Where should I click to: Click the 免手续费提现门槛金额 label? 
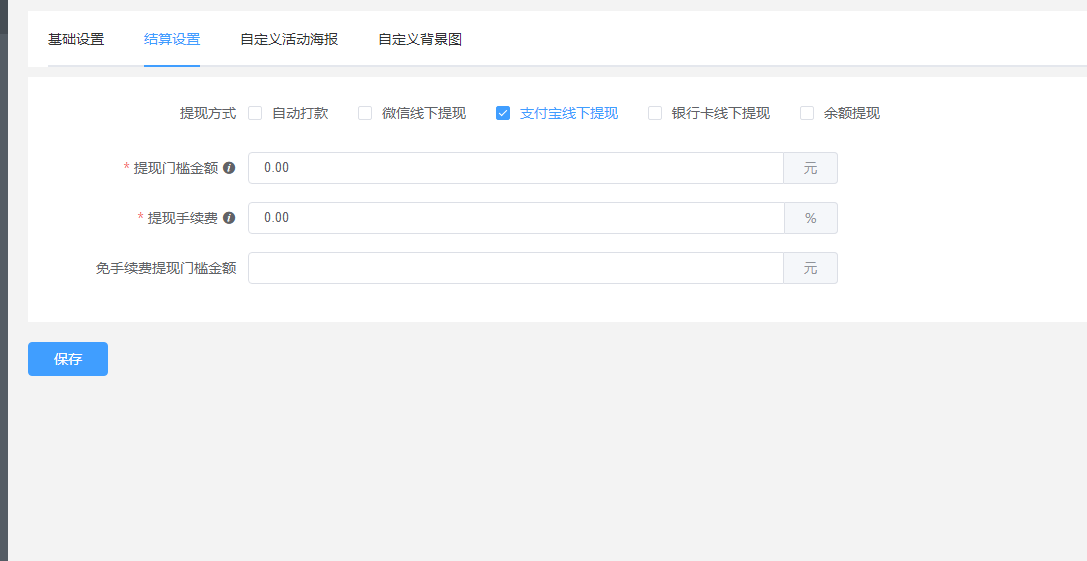(166, 268)
